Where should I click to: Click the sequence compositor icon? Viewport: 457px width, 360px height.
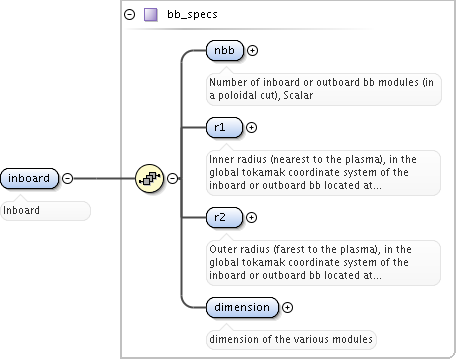point(150,178)
